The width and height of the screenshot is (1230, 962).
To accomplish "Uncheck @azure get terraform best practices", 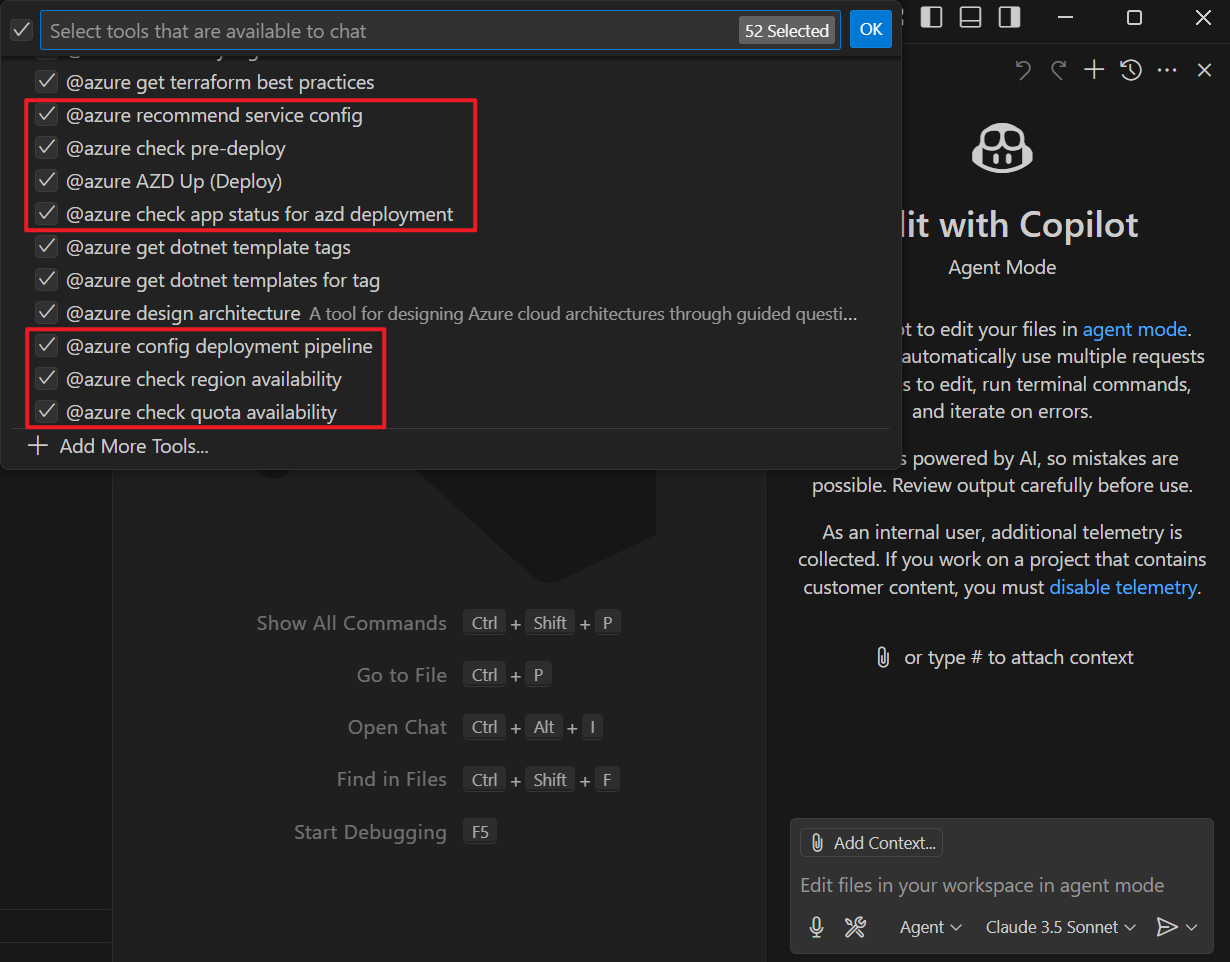I will (46, 81).
